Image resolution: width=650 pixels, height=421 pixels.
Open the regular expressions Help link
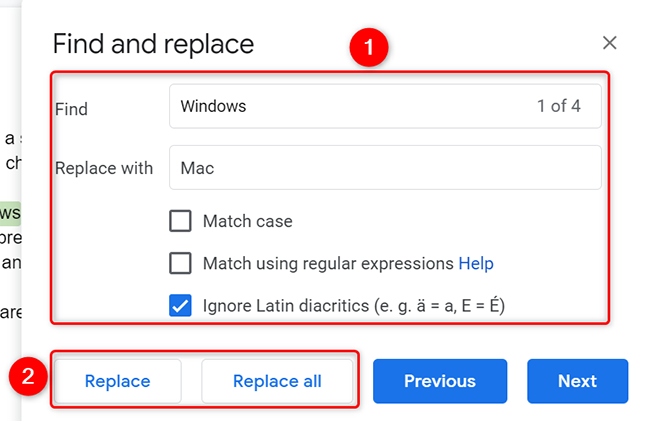[476, 264]
